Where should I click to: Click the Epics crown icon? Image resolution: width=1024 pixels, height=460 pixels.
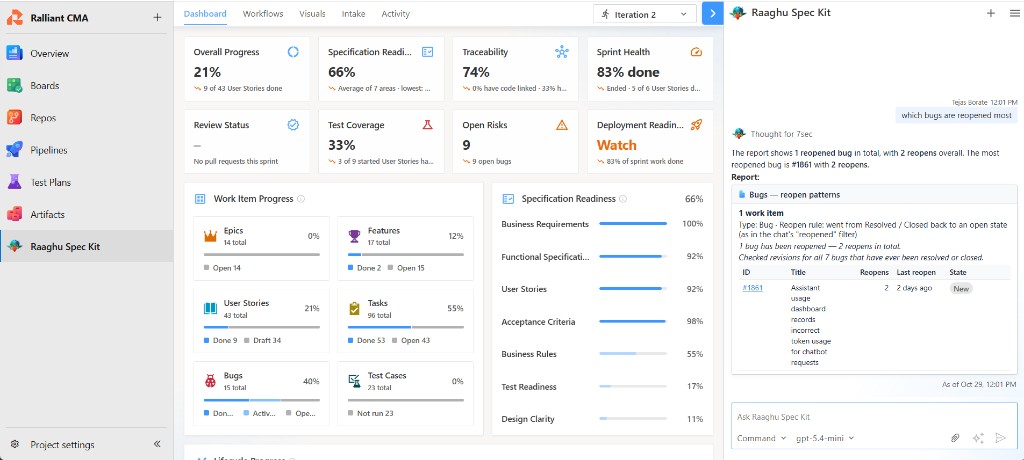(210, 236)
